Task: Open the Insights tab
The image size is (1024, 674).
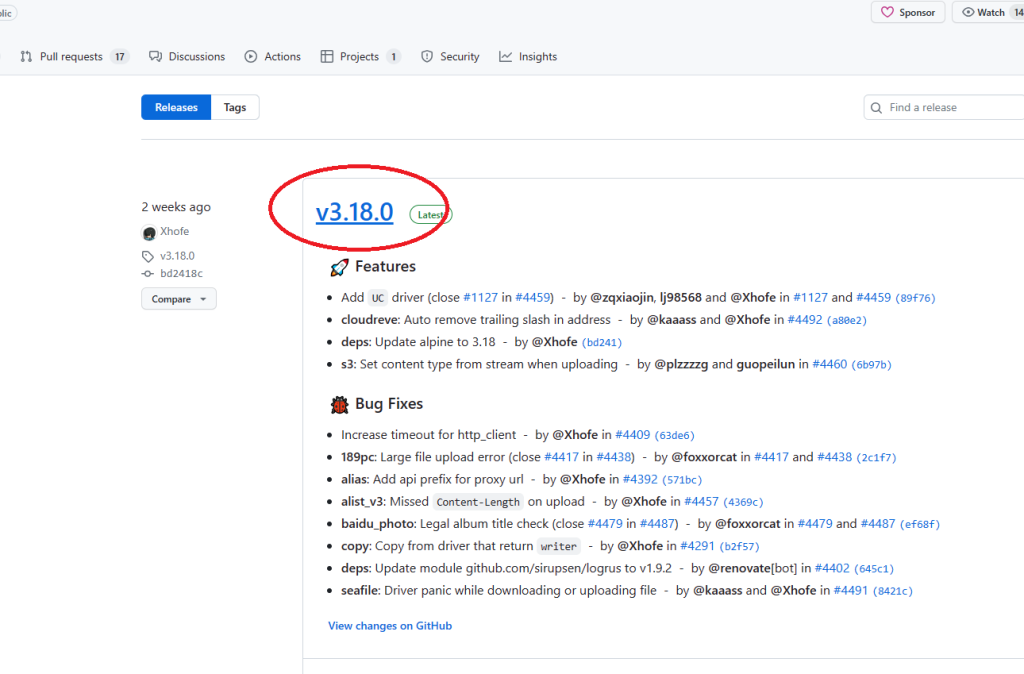Action: [528, 57]
